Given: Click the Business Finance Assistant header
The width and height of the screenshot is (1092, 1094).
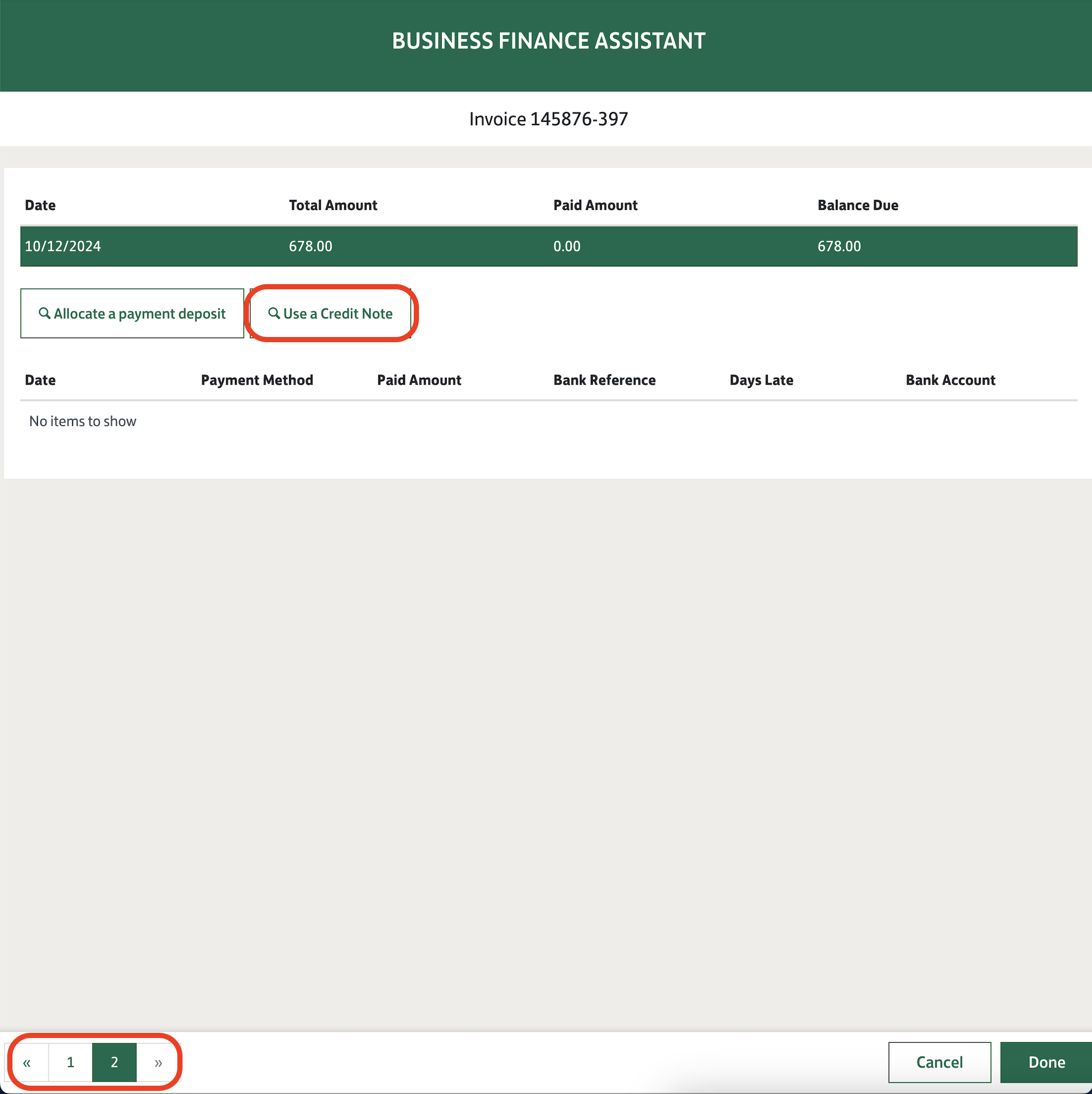Looking at the screenshot, I should (x=548, y=41).
